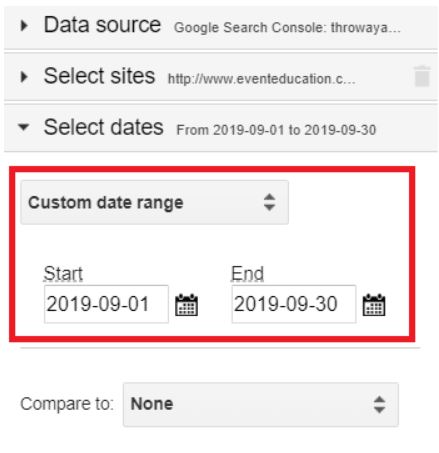Open the Custom date range dropdown
Image resolution: width=439 pixels, height=453 pixels.
(x=154, y=202)
